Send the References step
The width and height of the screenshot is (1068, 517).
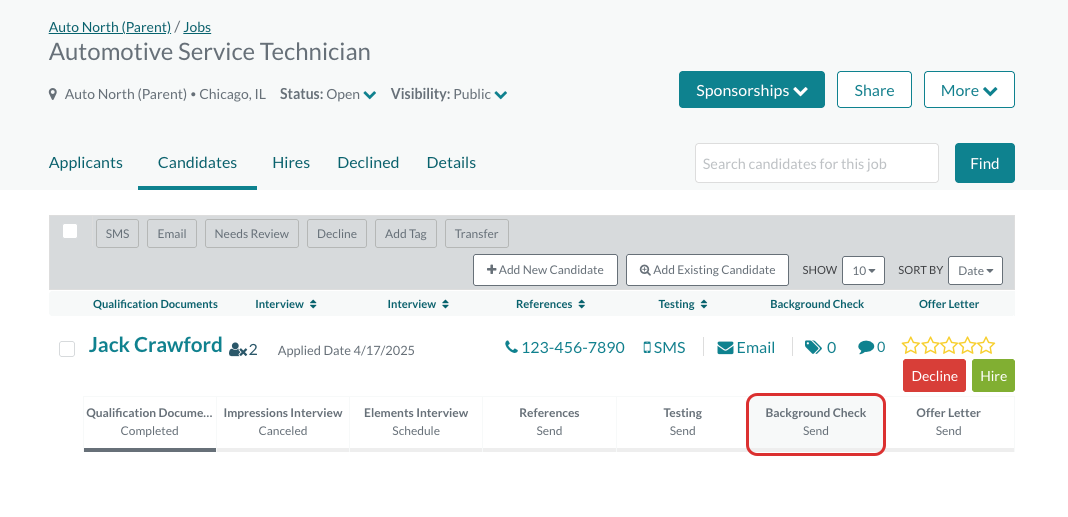click(549, 422)
